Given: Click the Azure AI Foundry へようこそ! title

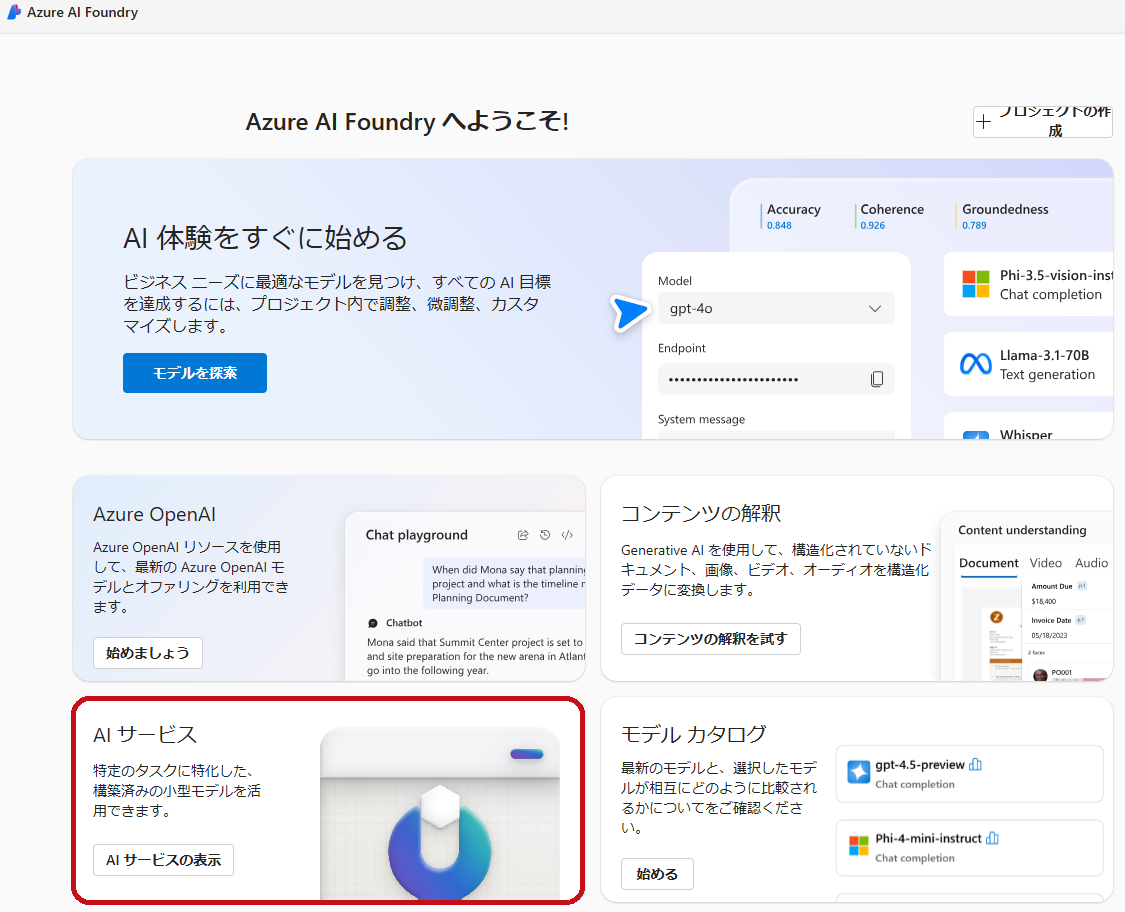Looking at the screenshot, I should (408, 121).
